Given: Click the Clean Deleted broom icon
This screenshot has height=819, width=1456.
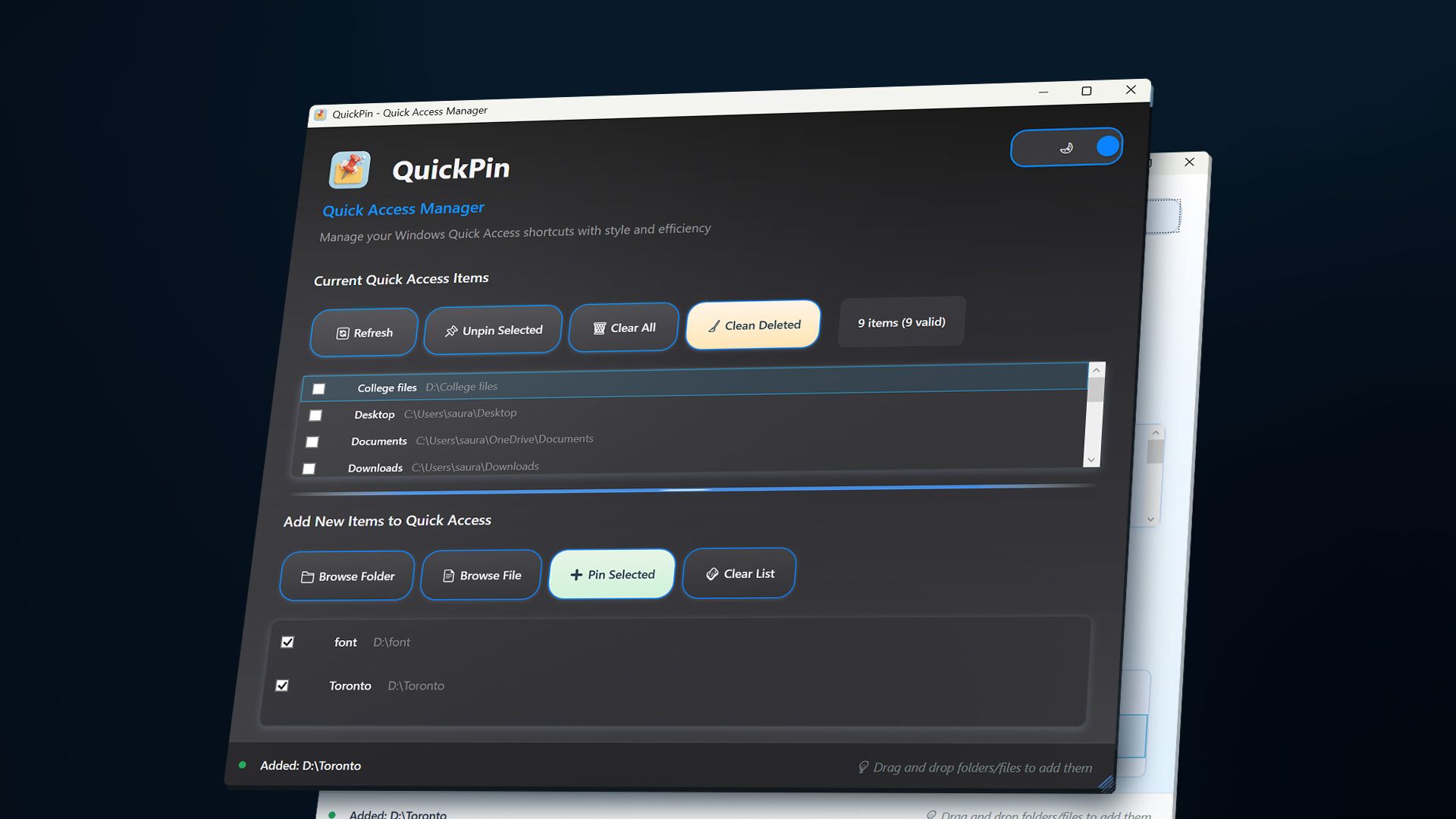Looking at the screenshot, I should (x=714, y=326).
